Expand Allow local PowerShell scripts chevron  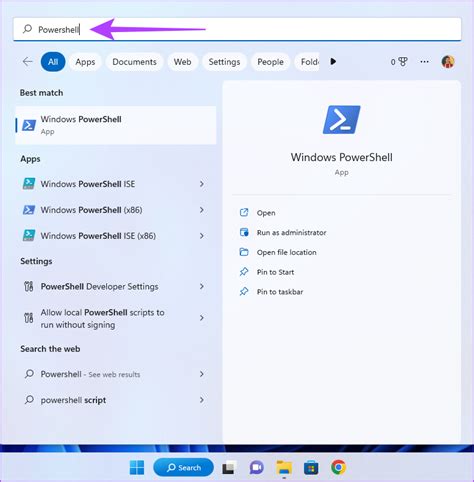click(x=202, y=318)
